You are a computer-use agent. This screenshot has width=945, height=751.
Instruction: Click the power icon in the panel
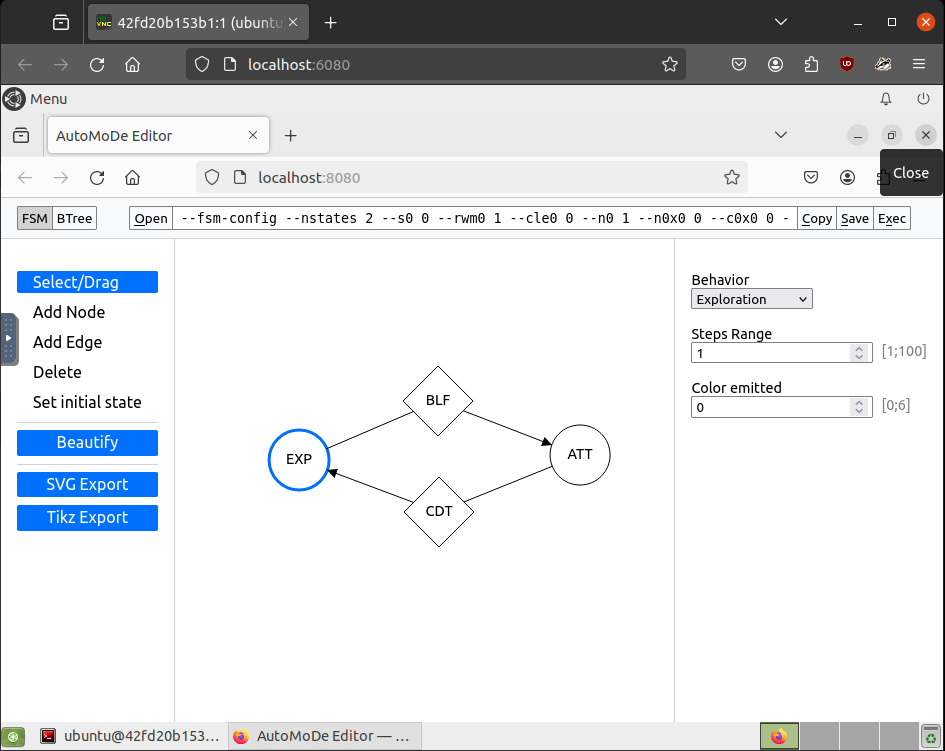[x=923, y=99]
